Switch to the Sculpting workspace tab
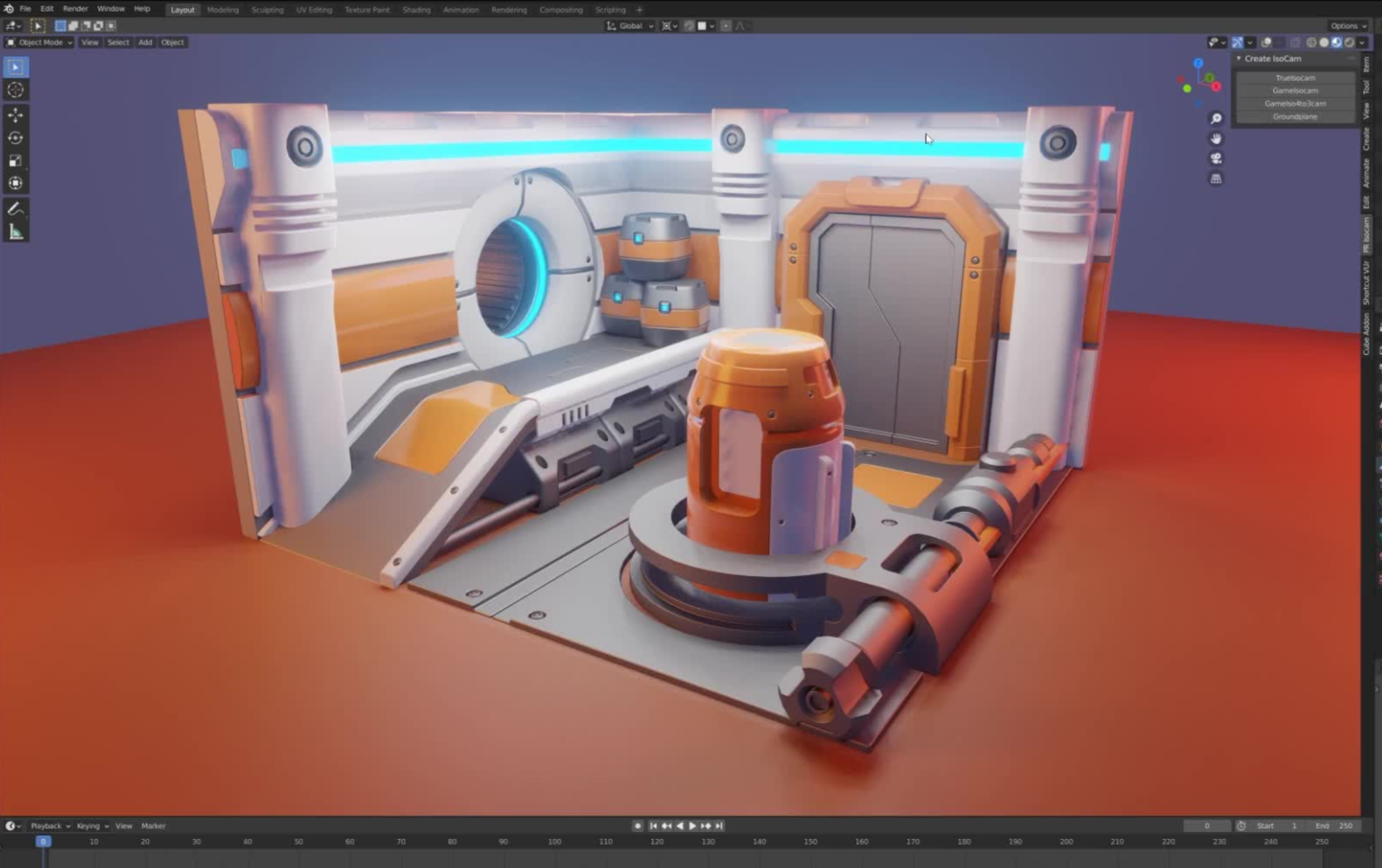Viewport: 1382px width, 868px height. [x=267, y=10]
